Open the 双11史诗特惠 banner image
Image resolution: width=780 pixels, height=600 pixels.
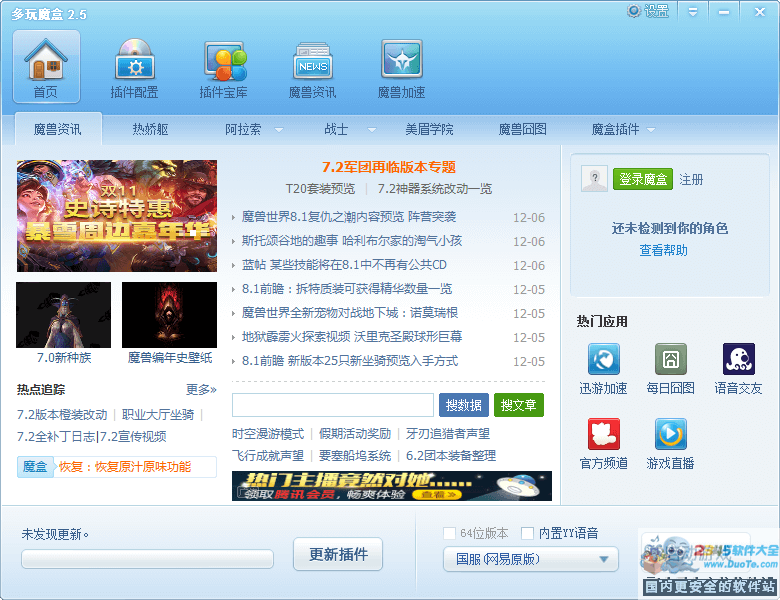pos(117,216)
